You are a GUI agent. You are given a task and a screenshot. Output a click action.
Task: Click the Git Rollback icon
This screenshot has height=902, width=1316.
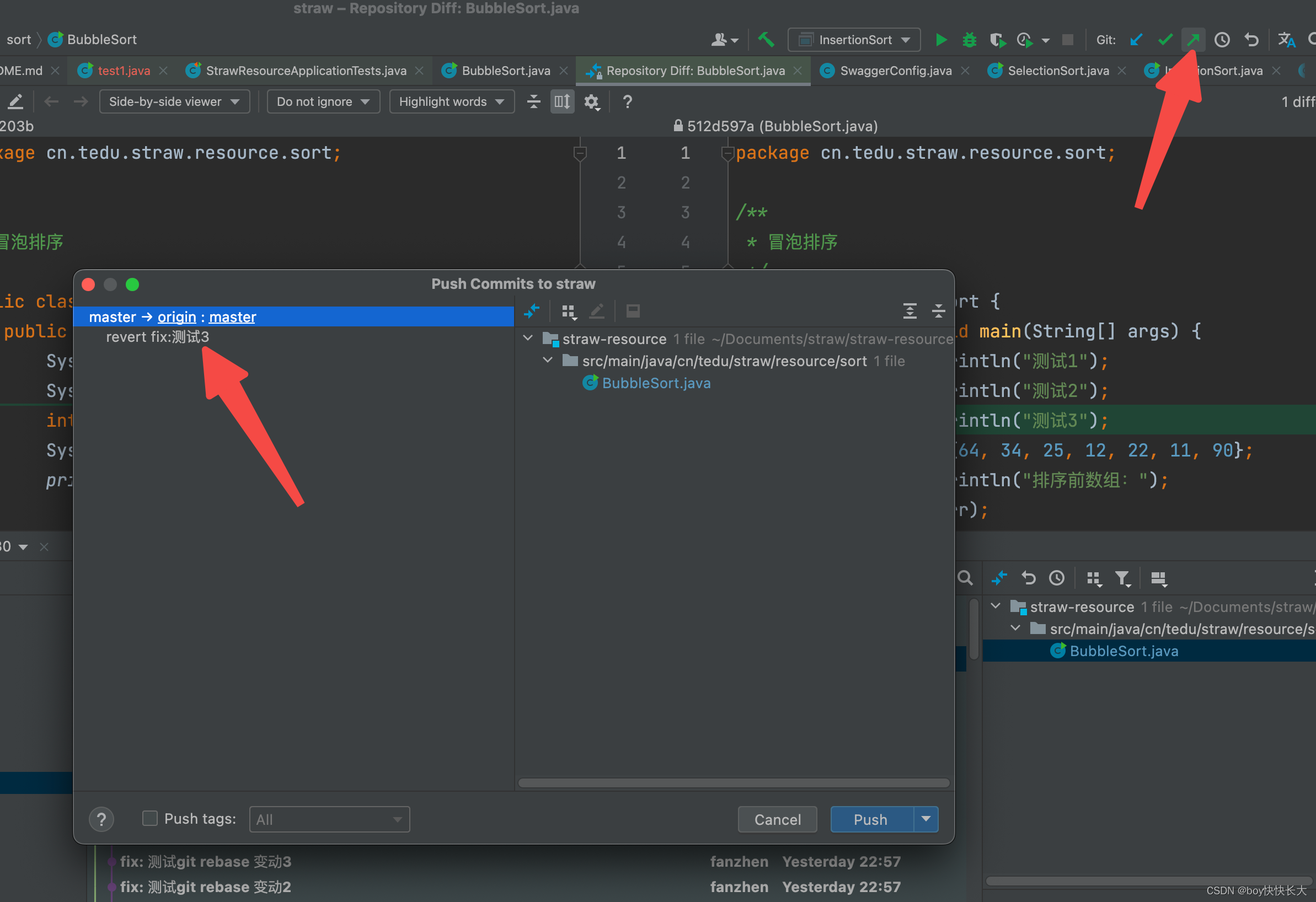(x=1251, y=40)
